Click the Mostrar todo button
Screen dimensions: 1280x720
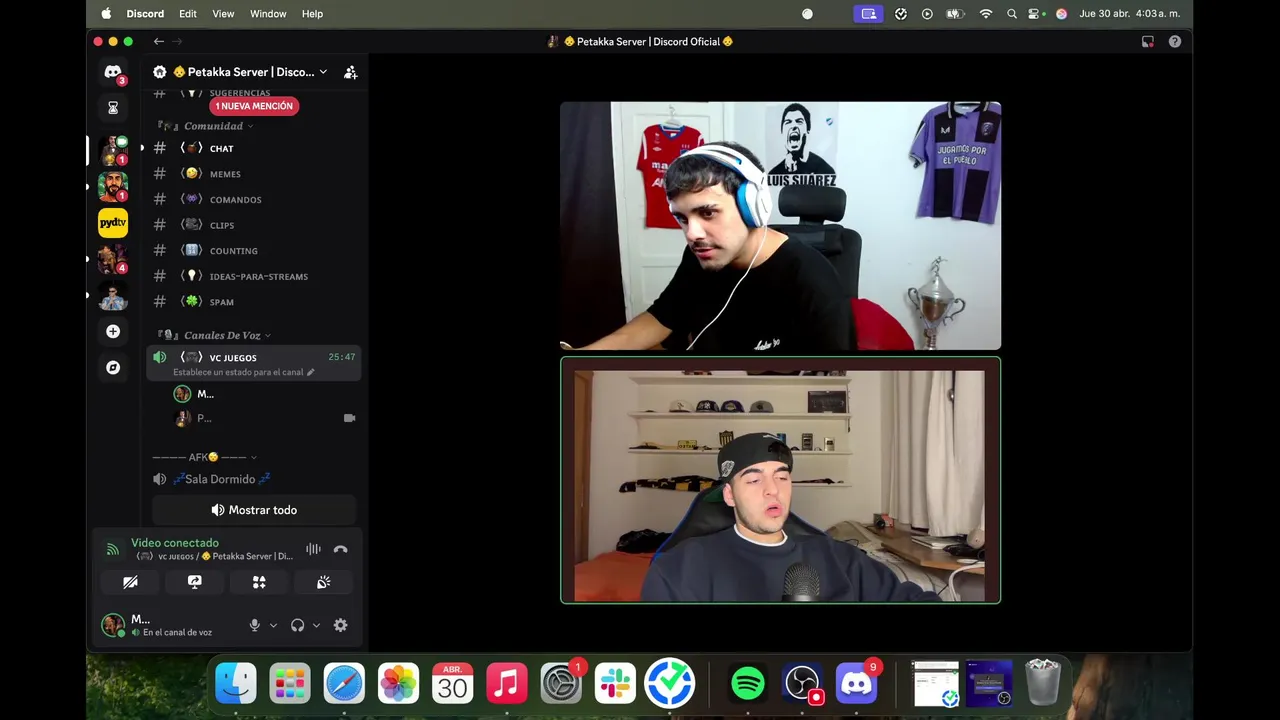coord(254,510)
